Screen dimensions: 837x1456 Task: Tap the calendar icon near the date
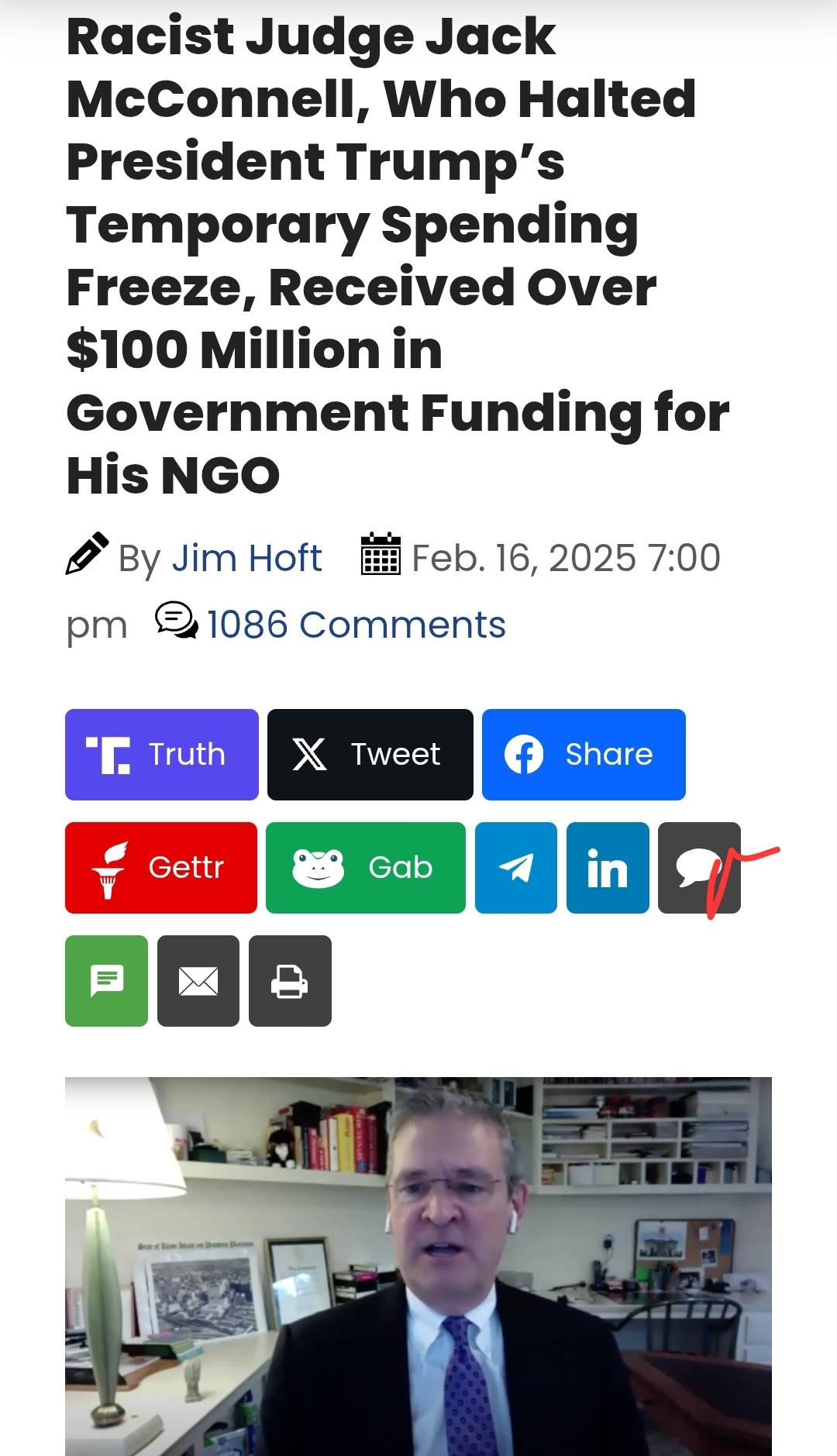click(381, 554)
